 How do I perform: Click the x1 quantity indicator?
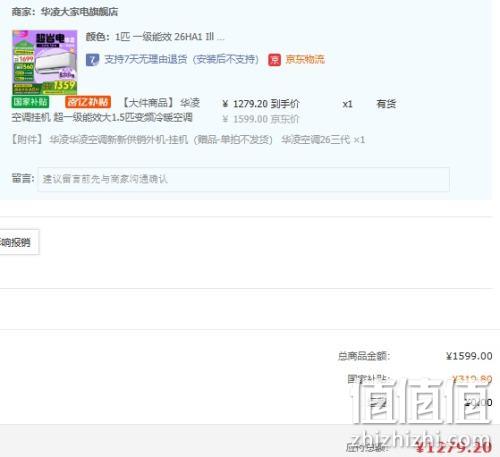(347, 104)
